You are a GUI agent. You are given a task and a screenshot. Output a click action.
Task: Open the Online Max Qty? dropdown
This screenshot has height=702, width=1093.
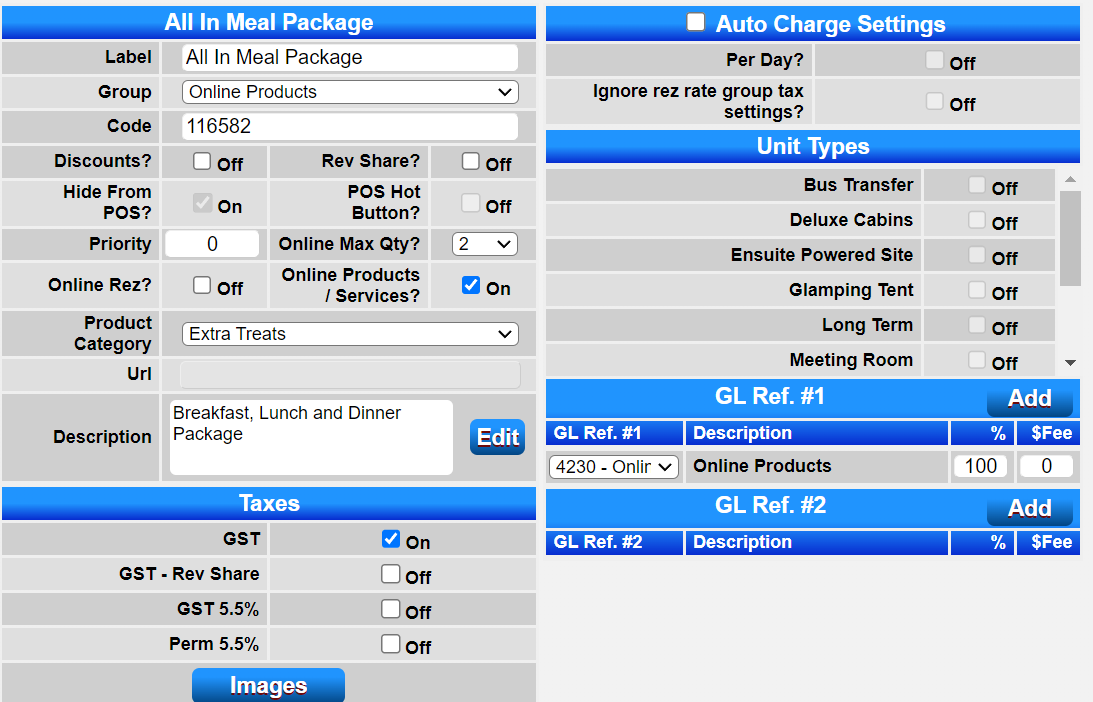(484, 244)
